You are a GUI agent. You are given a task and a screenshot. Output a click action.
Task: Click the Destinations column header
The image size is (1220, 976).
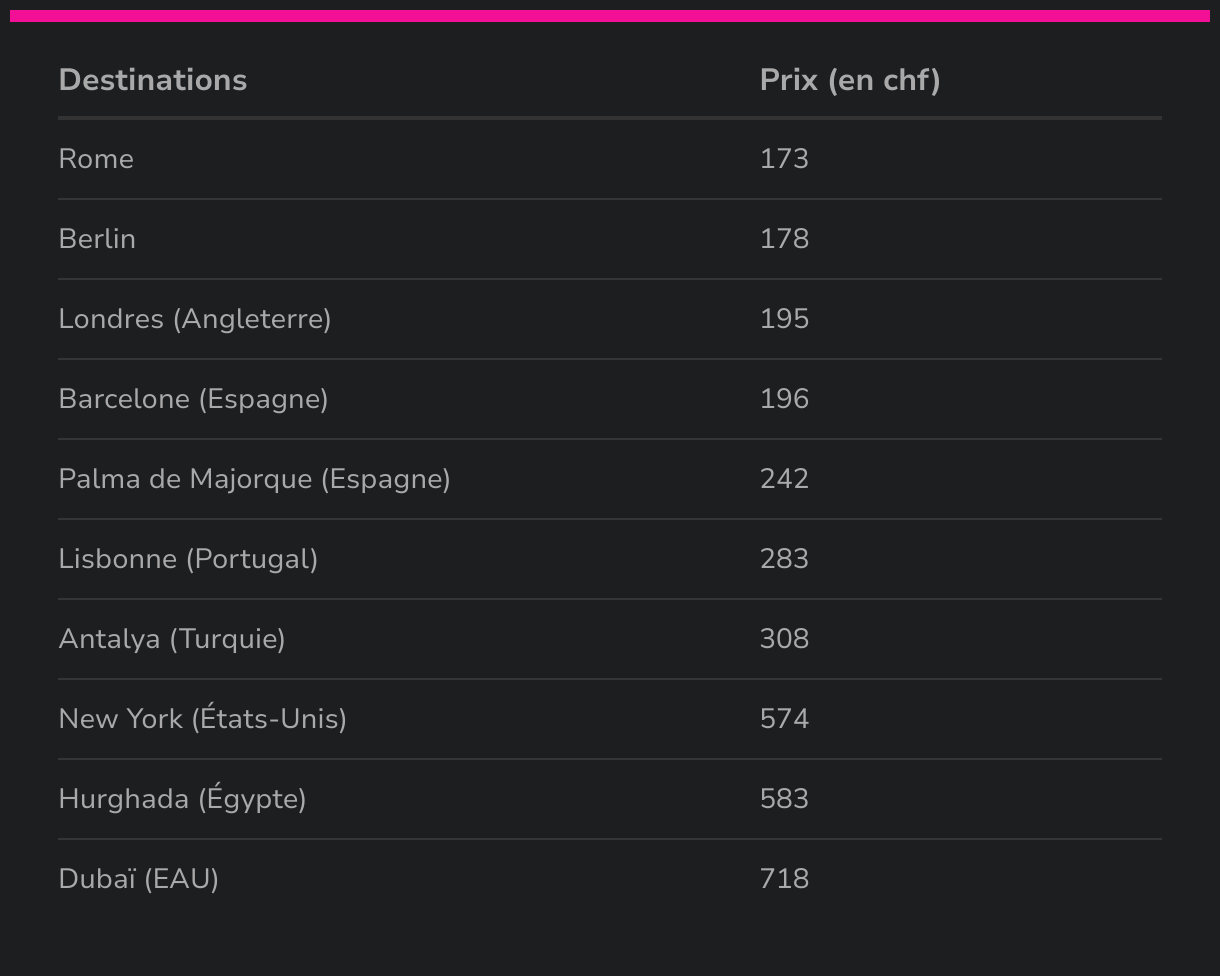coord(153,80)
